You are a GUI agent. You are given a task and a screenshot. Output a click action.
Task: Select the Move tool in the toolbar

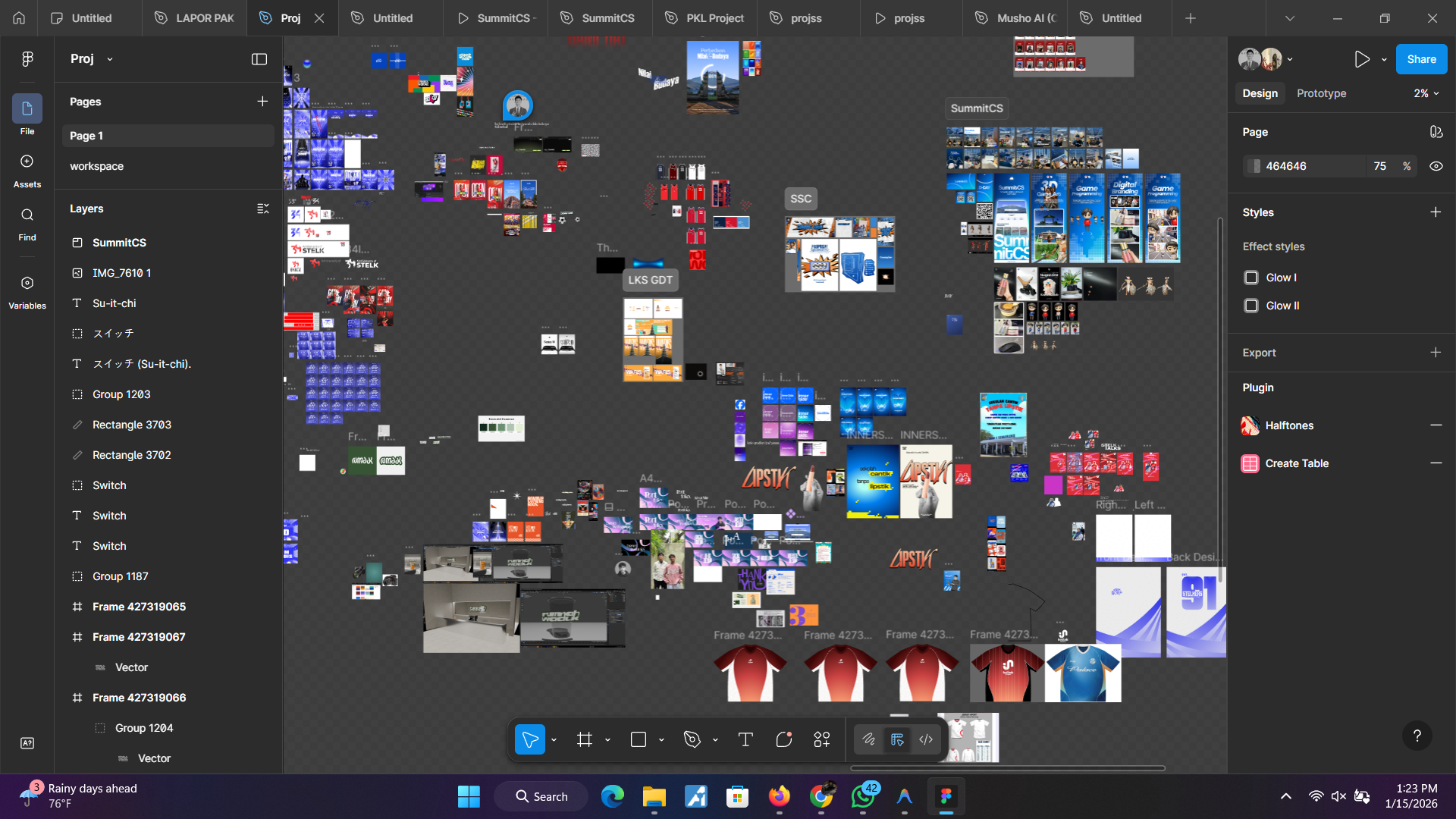(529, 739)
